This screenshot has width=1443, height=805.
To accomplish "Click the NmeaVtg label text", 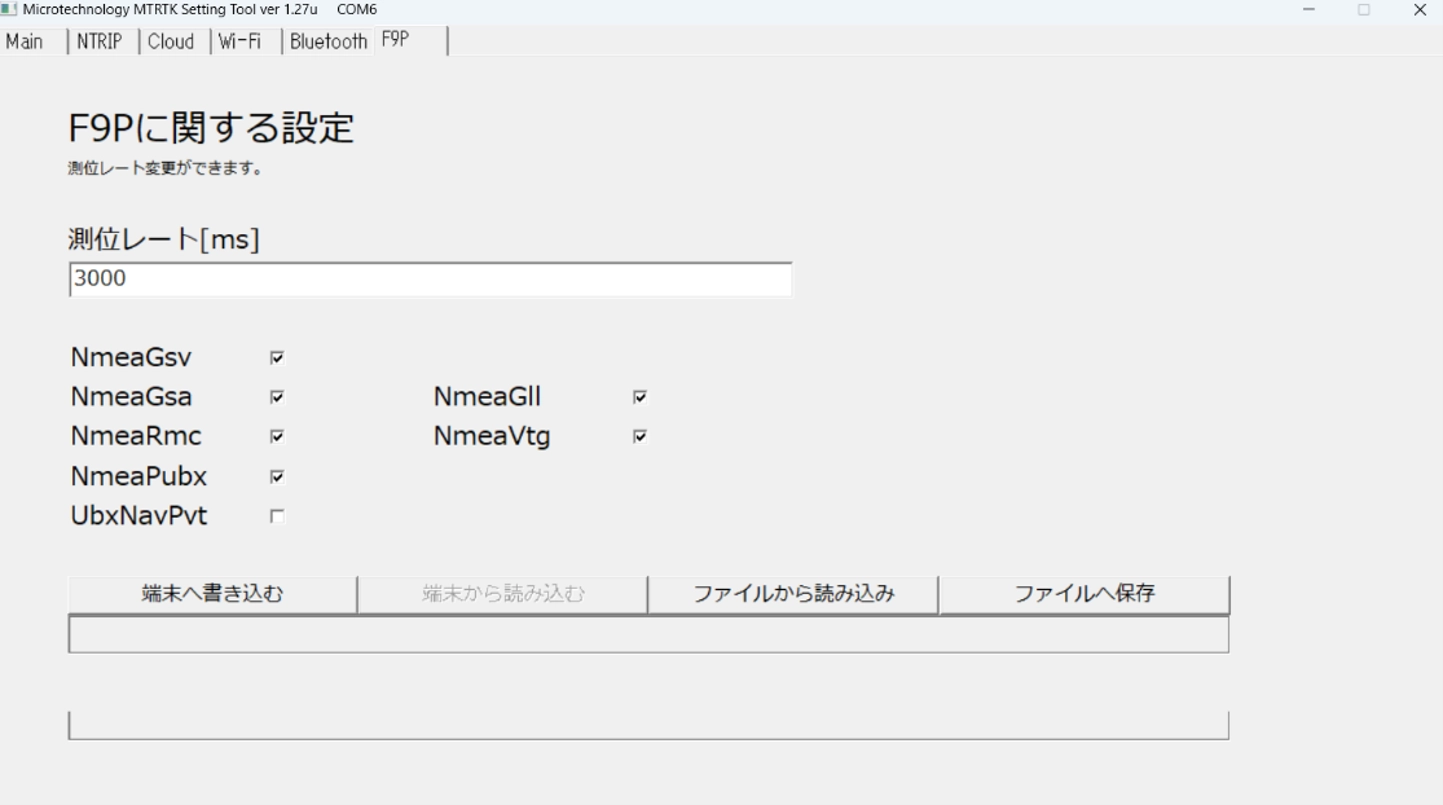I will (492, 437).
